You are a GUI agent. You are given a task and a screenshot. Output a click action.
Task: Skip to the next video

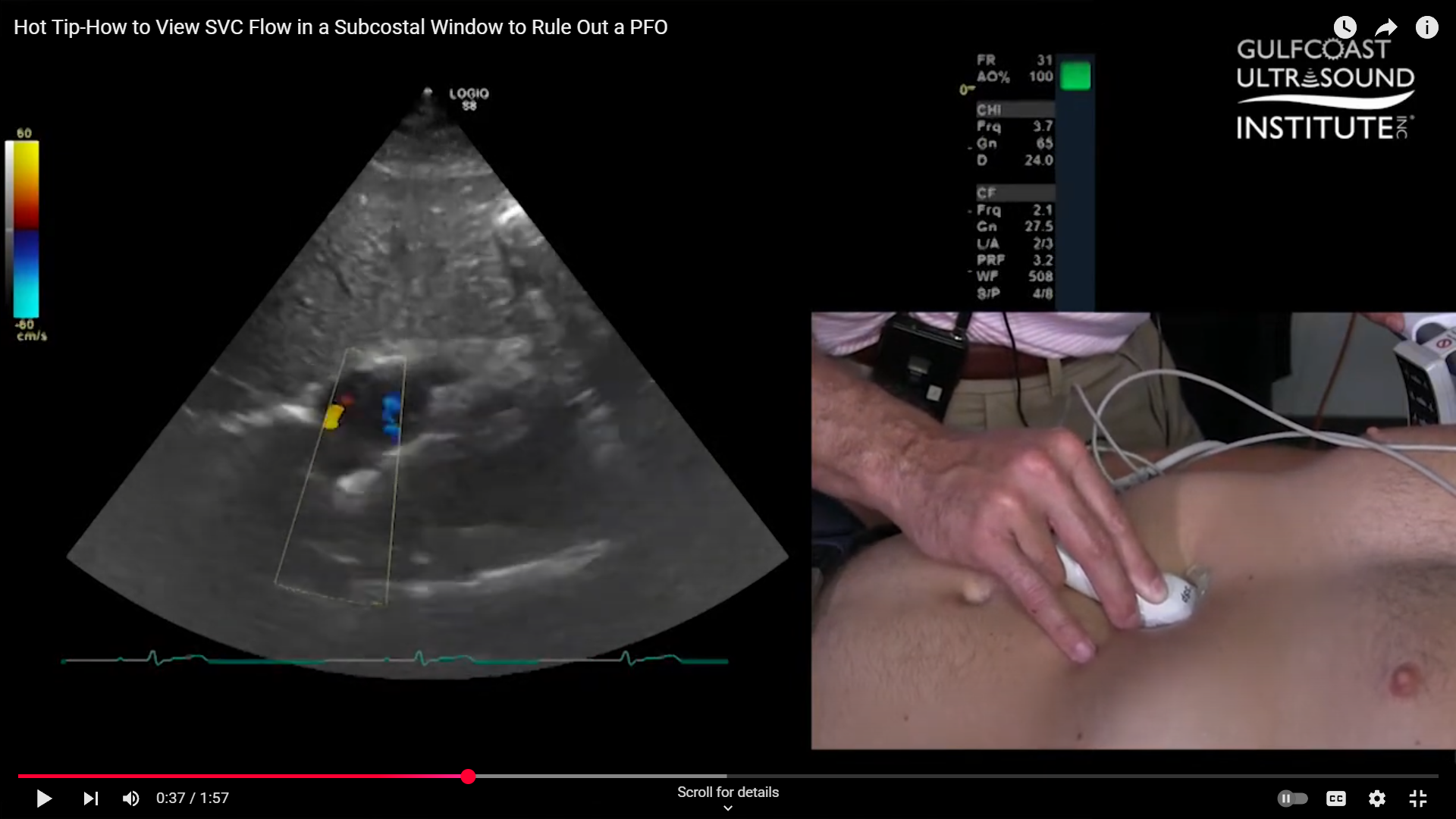(x=90, y=799)
